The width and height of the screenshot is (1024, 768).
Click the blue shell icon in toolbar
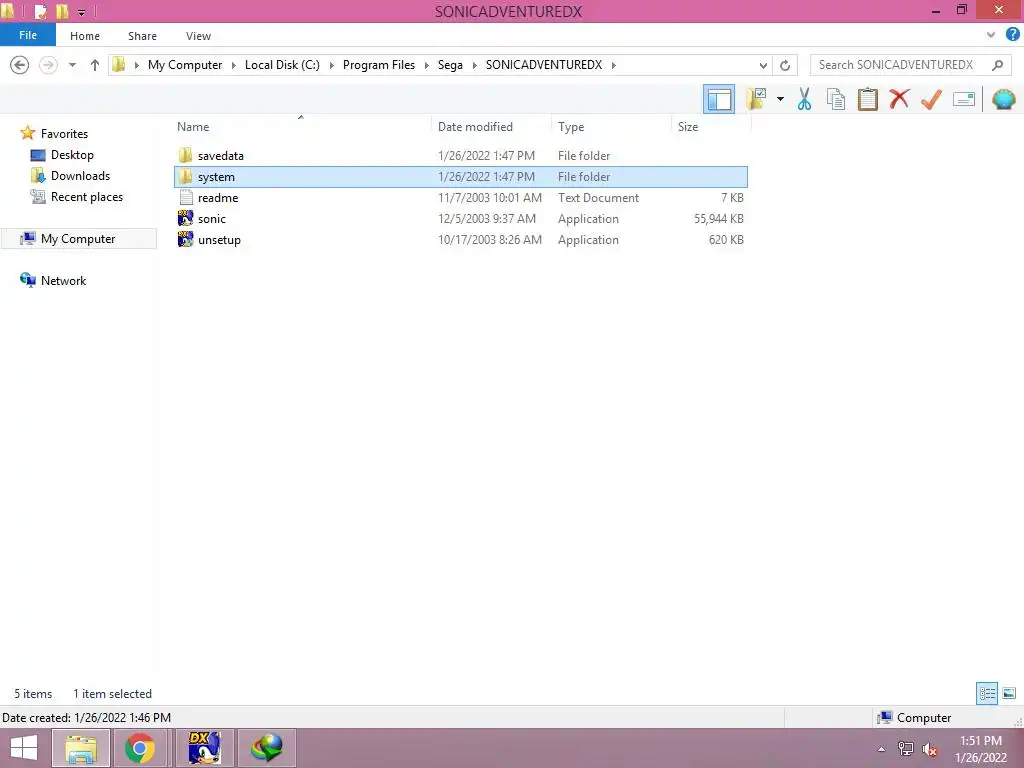(x=1004, y=99)
